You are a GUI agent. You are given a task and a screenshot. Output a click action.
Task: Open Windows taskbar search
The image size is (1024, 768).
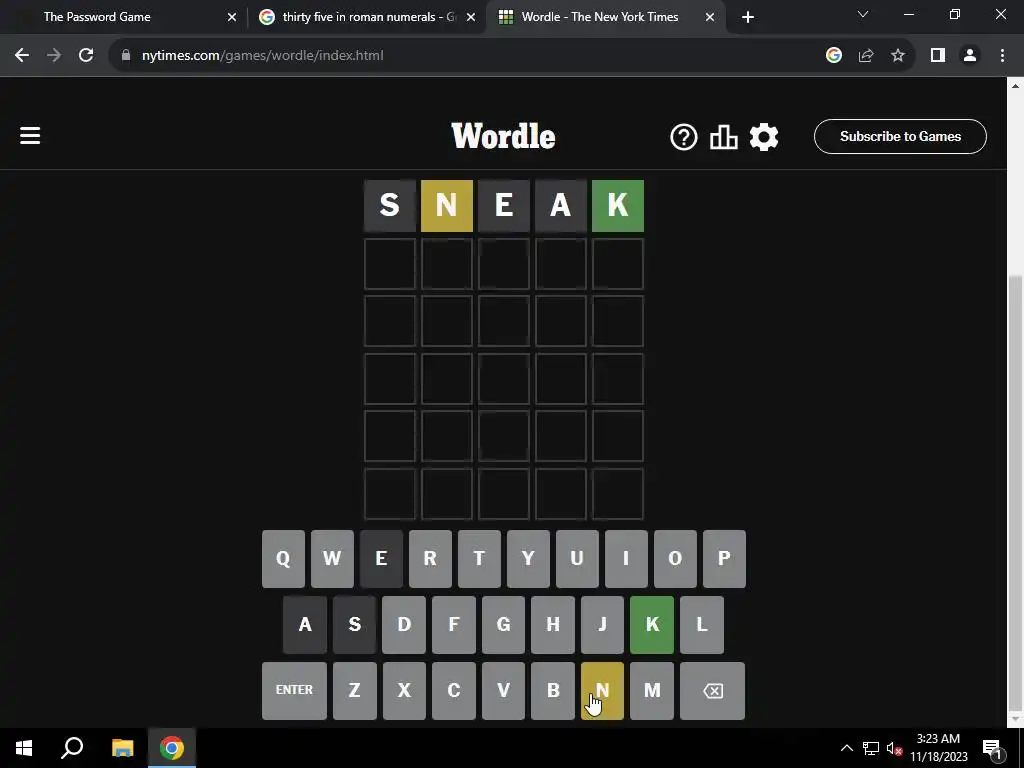point(72,748)
